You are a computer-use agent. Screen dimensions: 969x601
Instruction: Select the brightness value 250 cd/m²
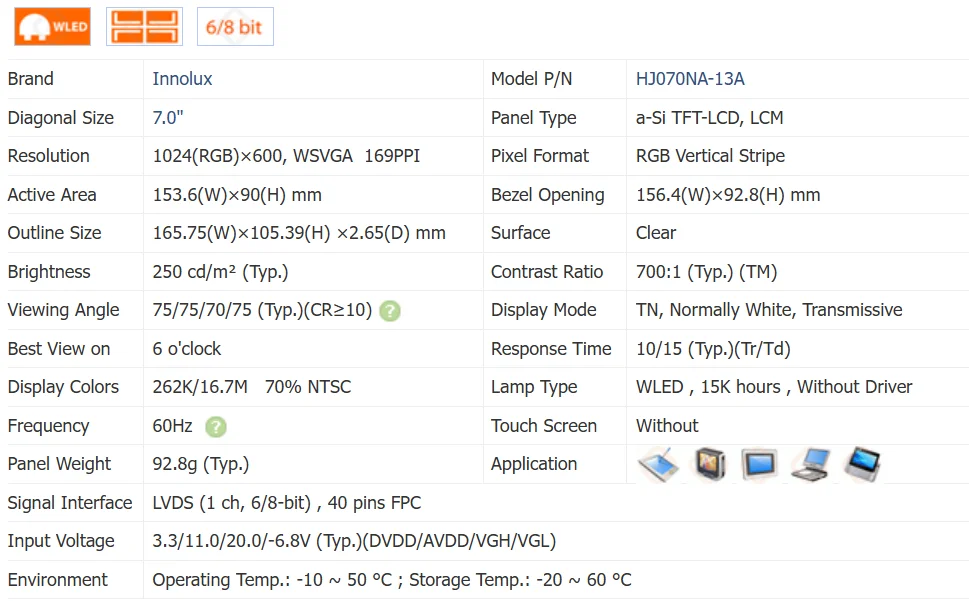coord(194,272)
